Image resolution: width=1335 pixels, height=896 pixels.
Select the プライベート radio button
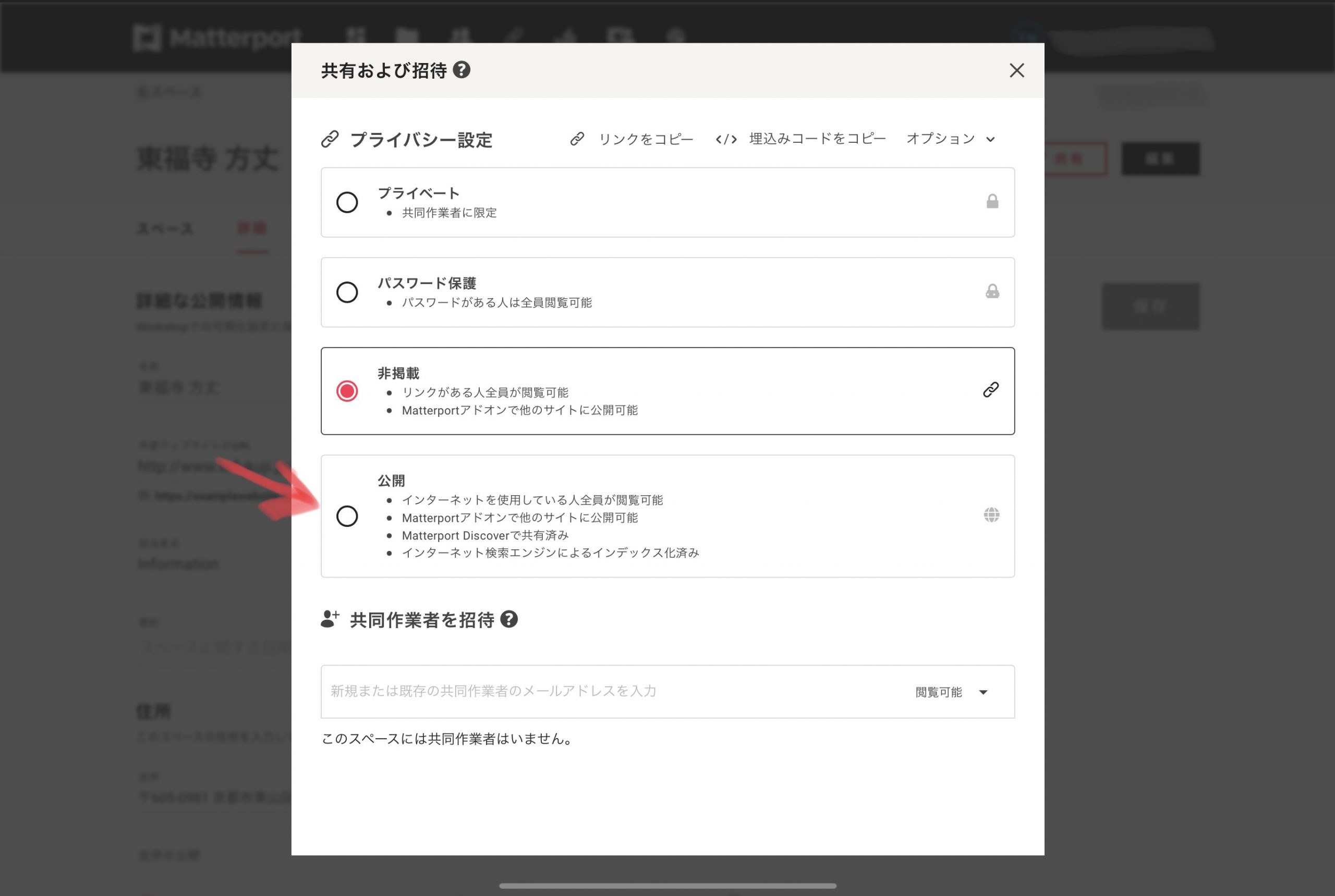(347, 202)
